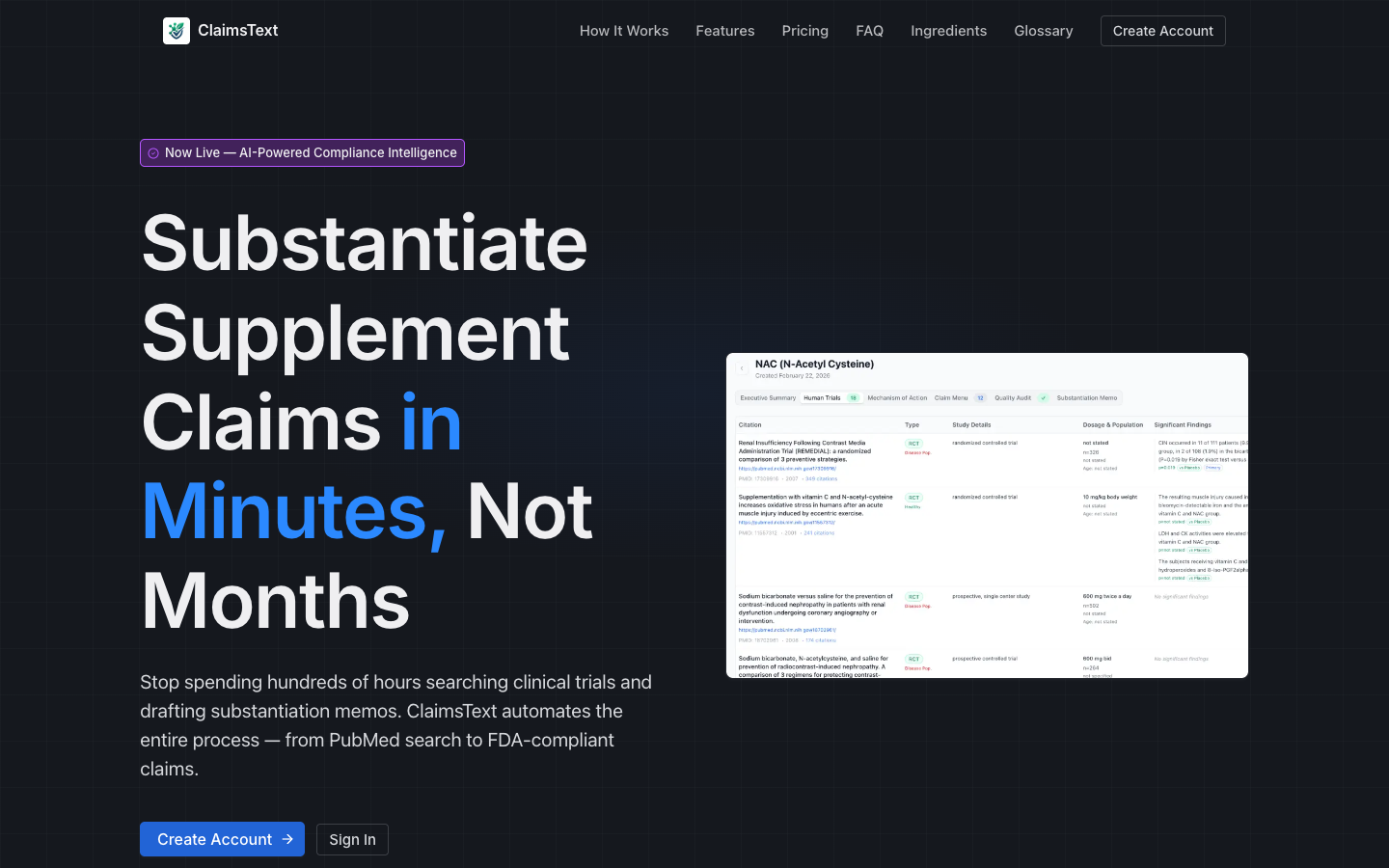Click the 'Minutes,' word in the headline
Image resolution: width=1389 pixels, height=868 pixels.
(x=294, y=511)
